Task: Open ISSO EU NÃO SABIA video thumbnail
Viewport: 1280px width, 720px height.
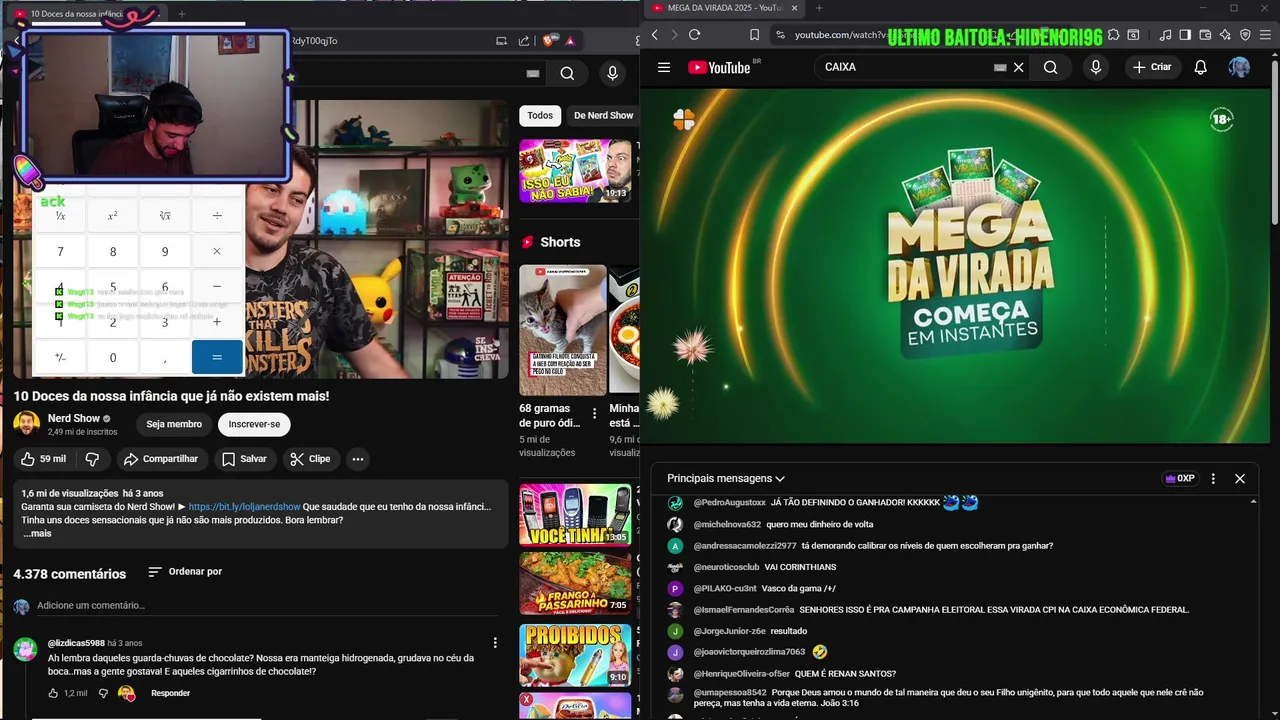Action: point(575,170)
